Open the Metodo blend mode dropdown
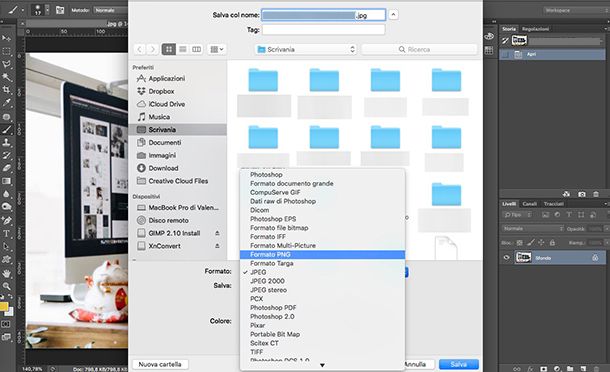The width and height of the screenshot is (610, 372). pyautogui.click(x=110, y=10)
